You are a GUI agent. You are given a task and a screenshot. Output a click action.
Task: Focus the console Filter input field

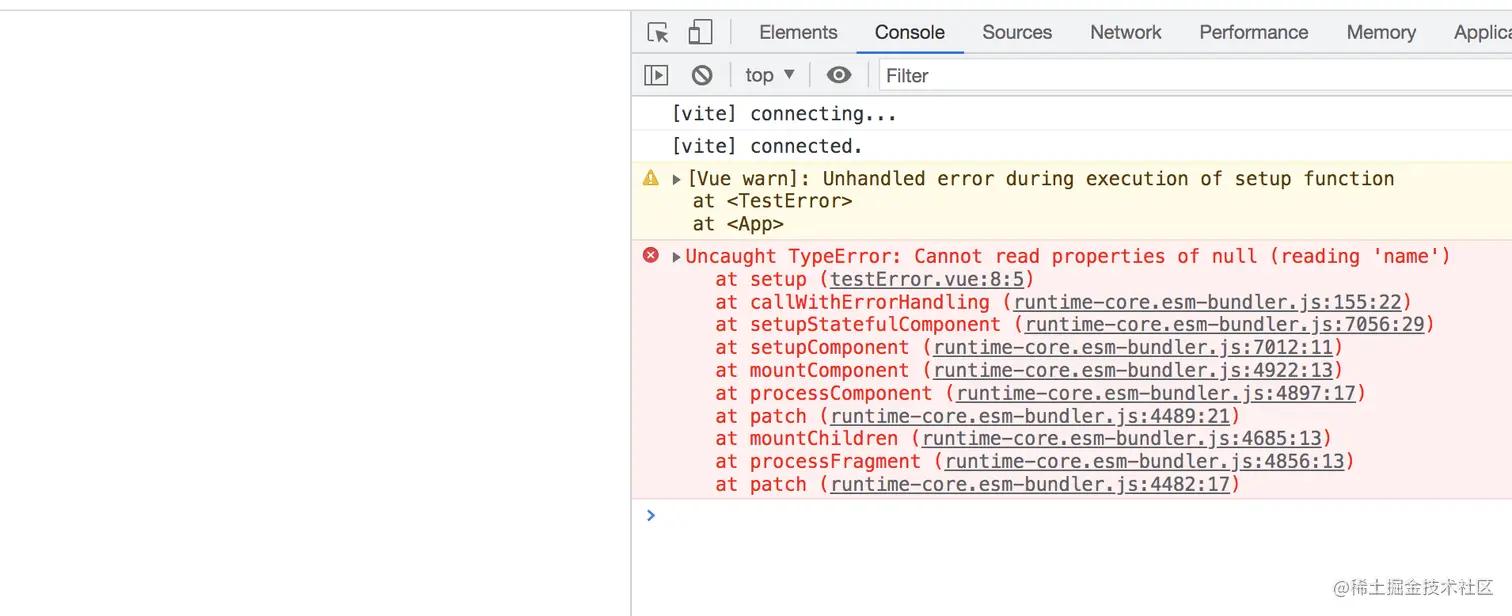(1190, 75)
